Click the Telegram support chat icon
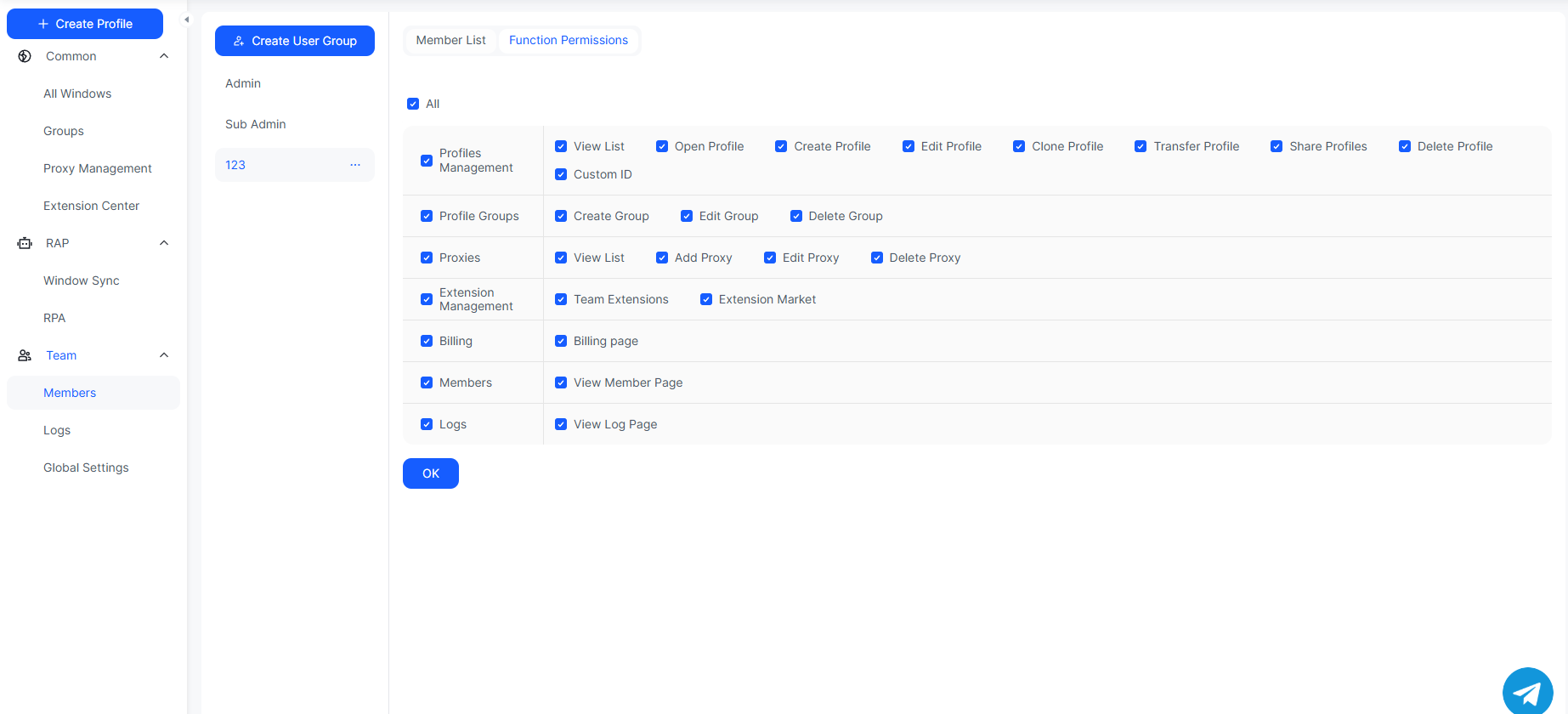 (x=1527, y=692)
